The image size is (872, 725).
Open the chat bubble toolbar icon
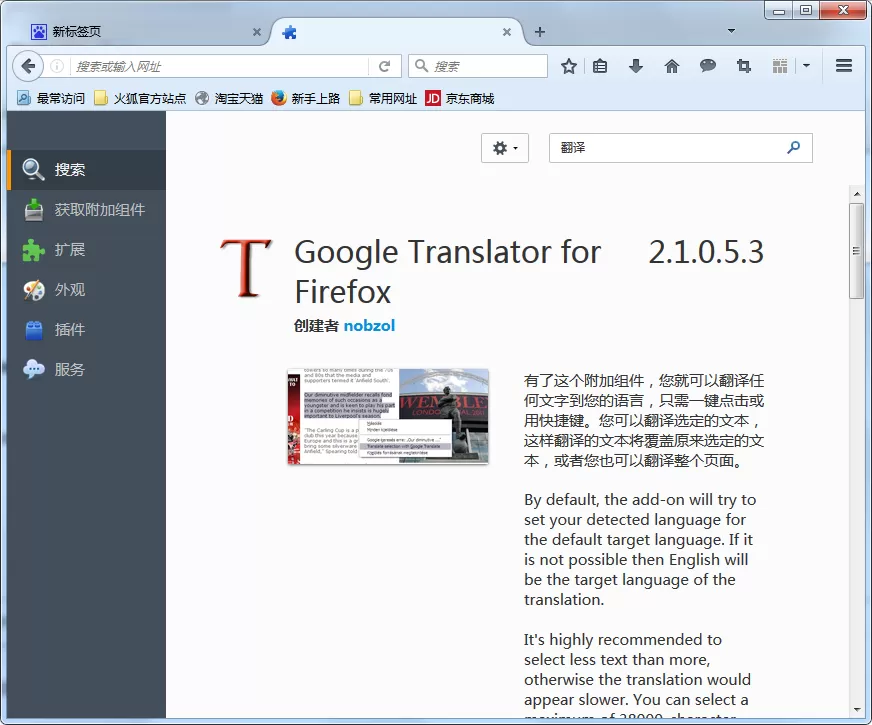click(708, 67)
